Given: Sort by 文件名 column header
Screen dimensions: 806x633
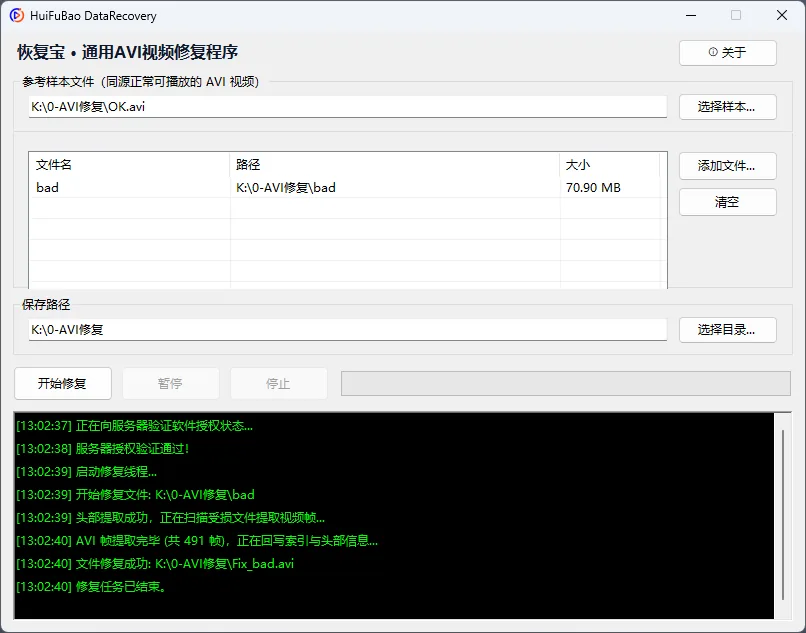Looking at the screenshot, I should tap(130, 165).
